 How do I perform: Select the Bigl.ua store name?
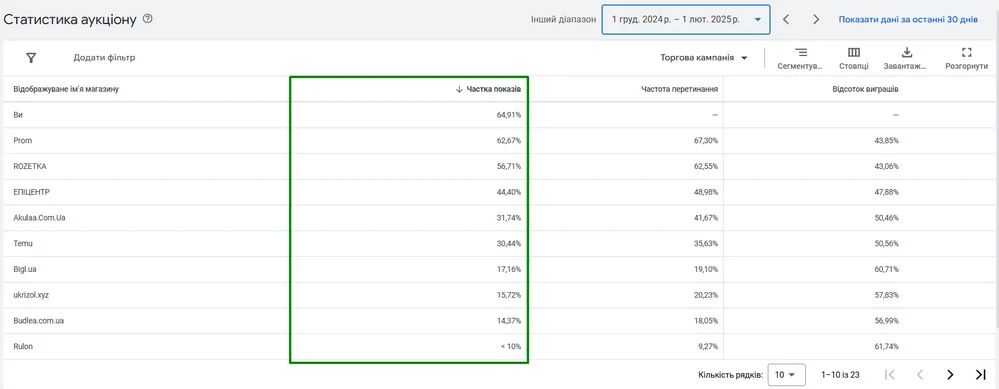pos(25,269)
